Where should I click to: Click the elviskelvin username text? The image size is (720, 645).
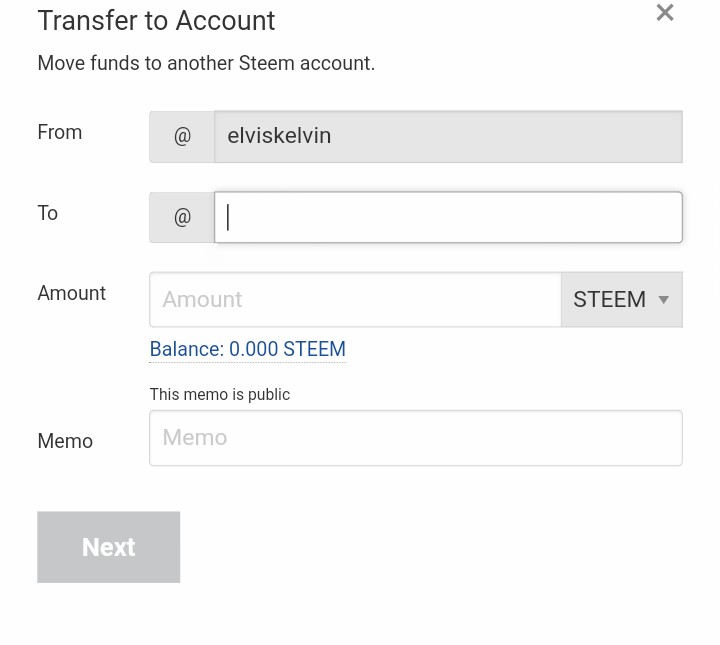coord(279,136)
